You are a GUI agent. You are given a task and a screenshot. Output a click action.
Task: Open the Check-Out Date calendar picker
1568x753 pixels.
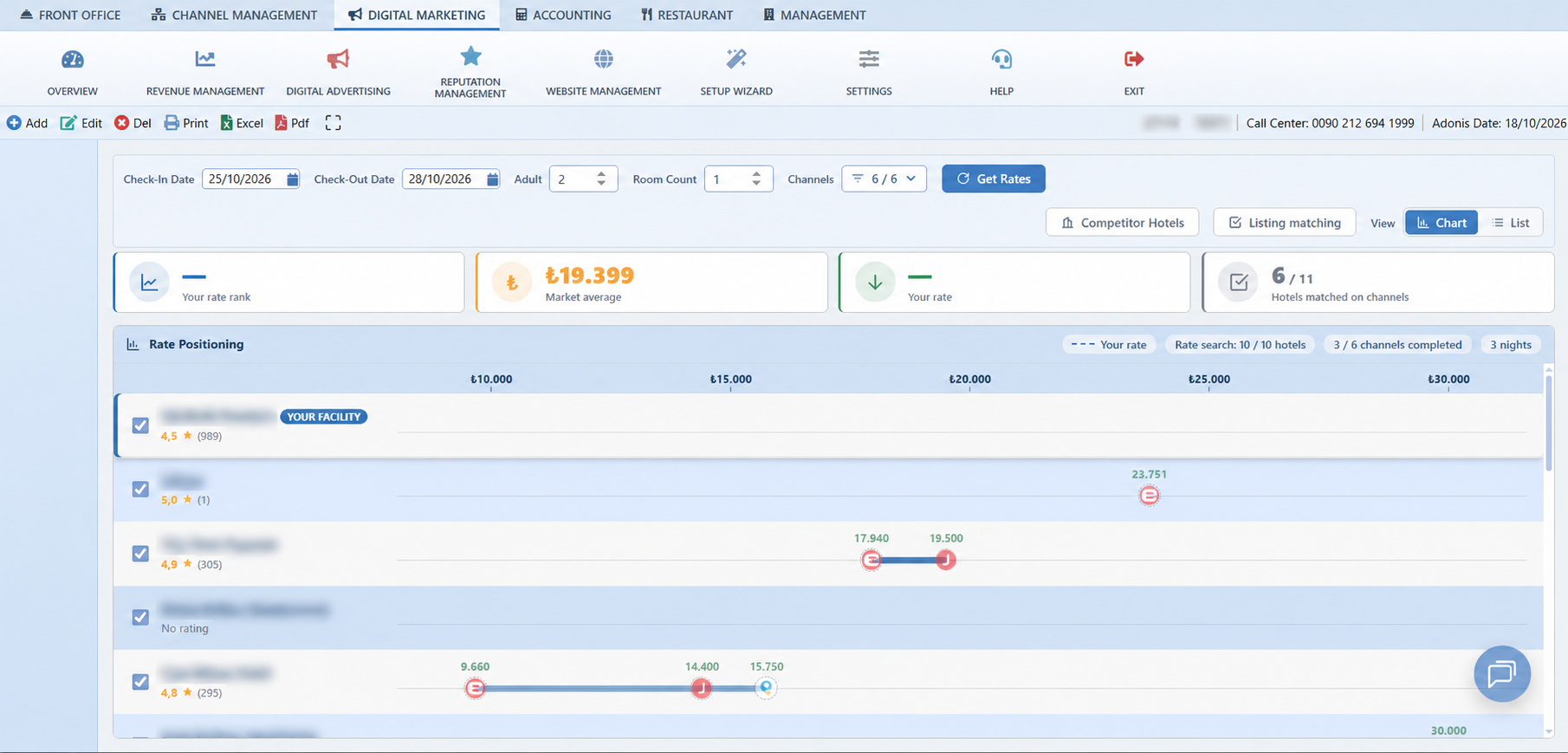(492, 179)
